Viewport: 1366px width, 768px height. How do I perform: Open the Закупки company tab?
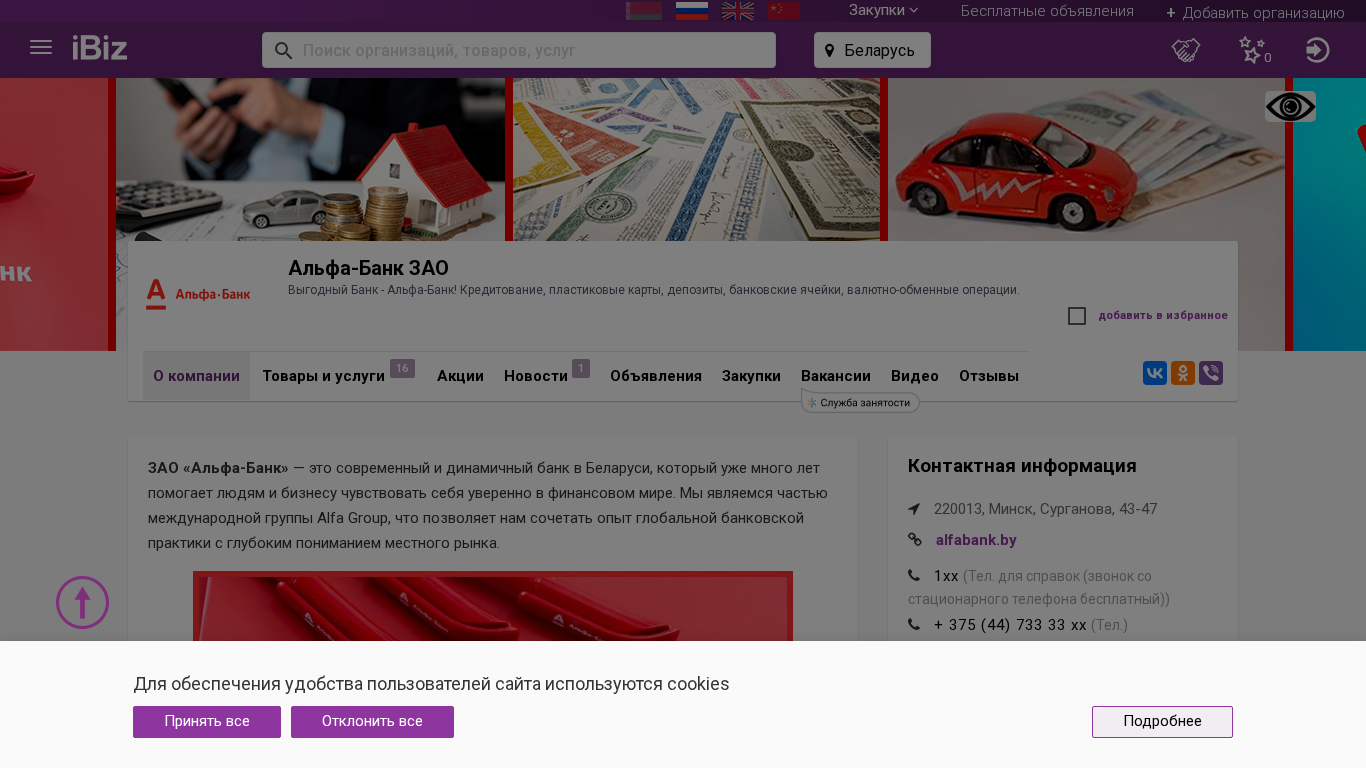point(751,376)
